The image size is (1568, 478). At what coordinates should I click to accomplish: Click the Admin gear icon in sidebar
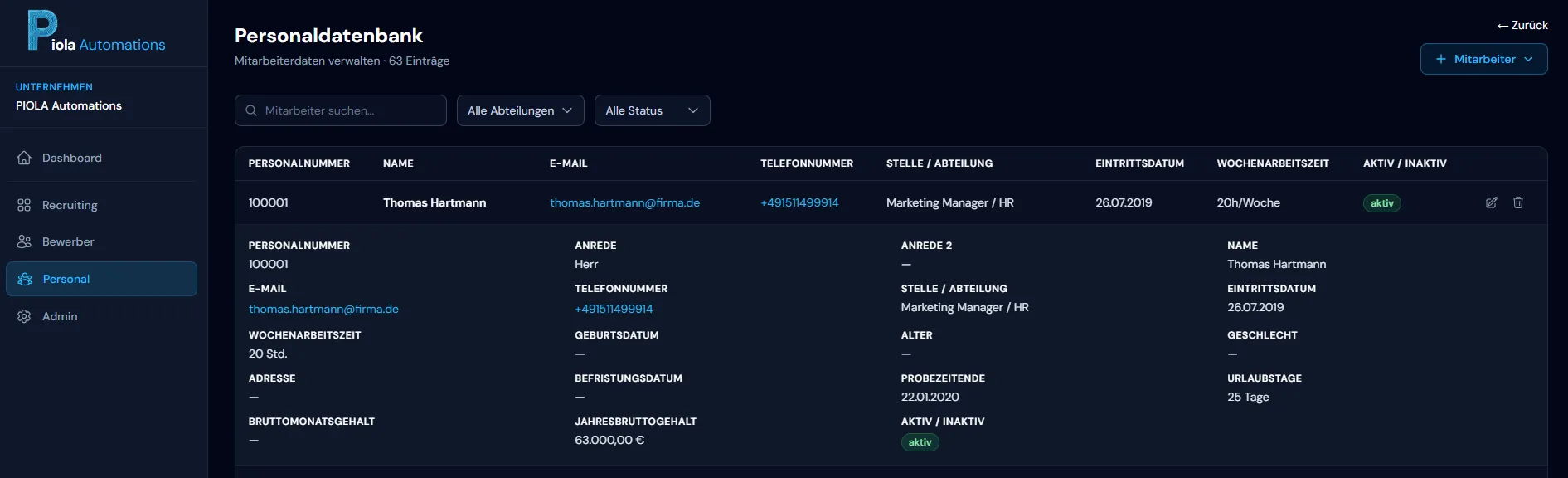point(24,316)
